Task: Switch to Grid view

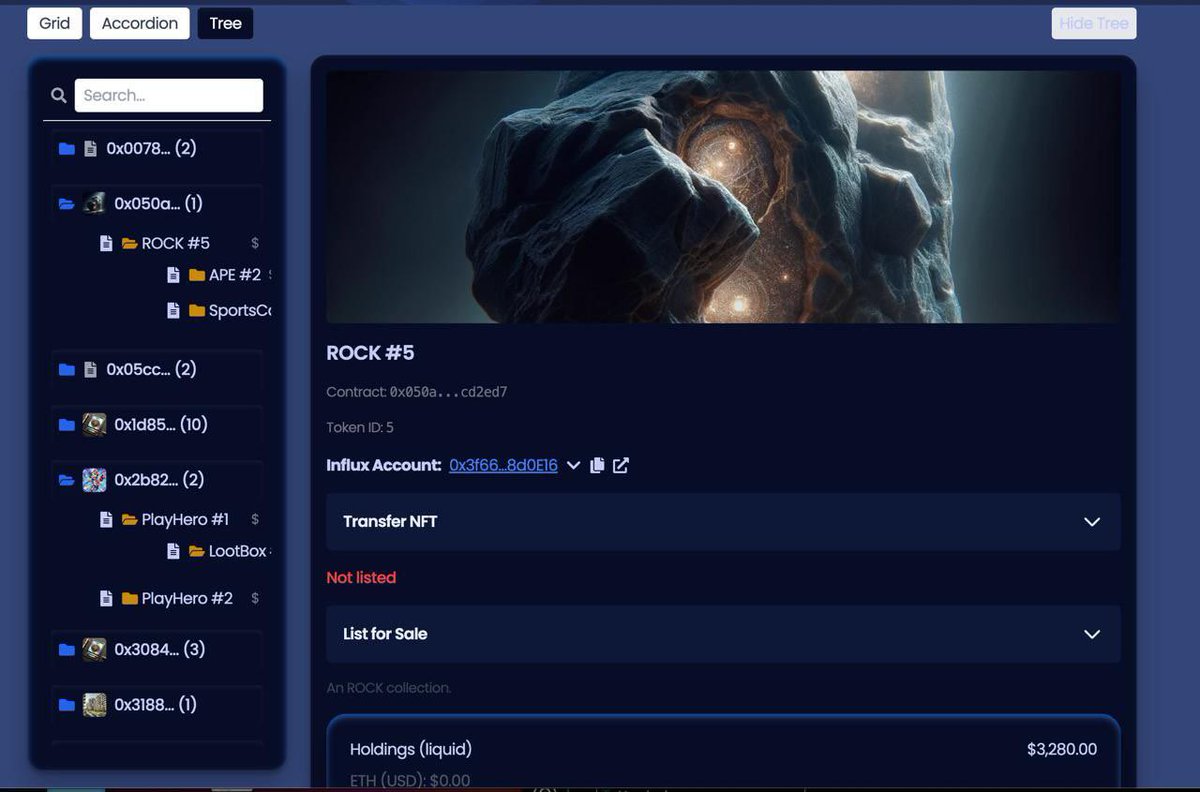Action: pos(54,23)
